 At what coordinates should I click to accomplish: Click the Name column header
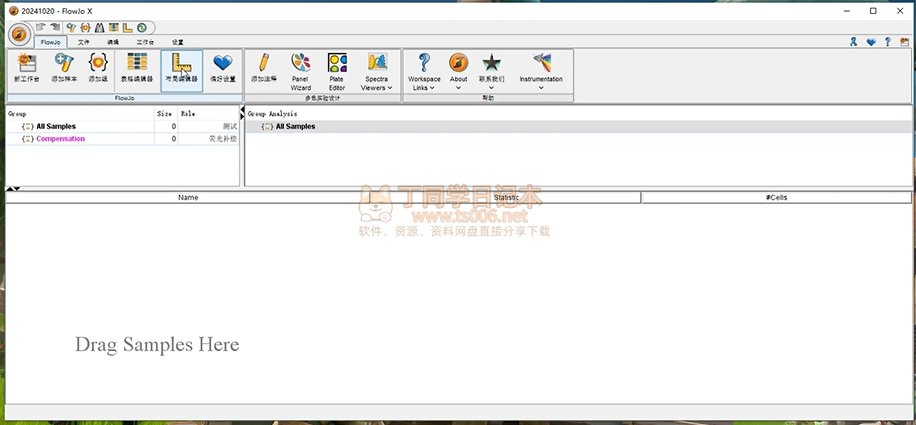click(188, 198)
